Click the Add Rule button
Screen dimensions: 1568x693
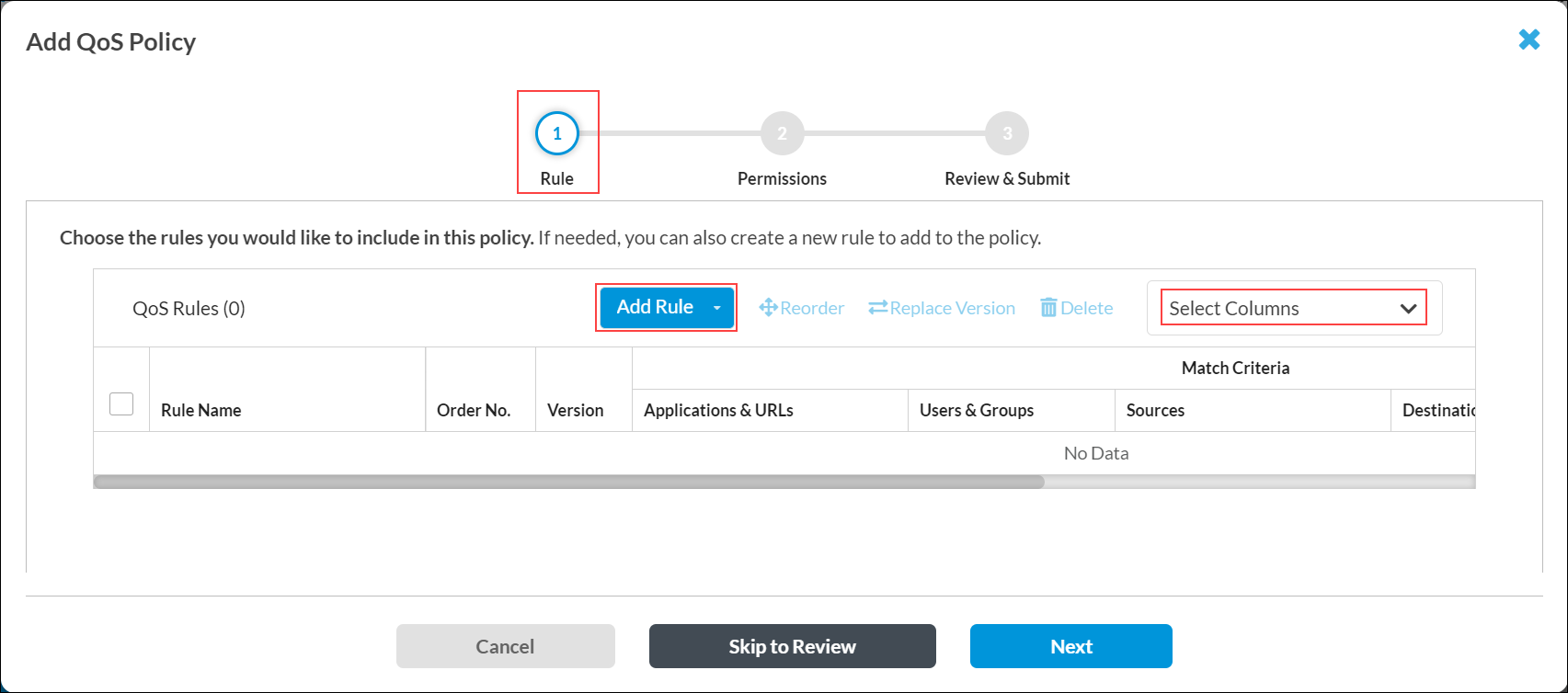coord(654,308)
